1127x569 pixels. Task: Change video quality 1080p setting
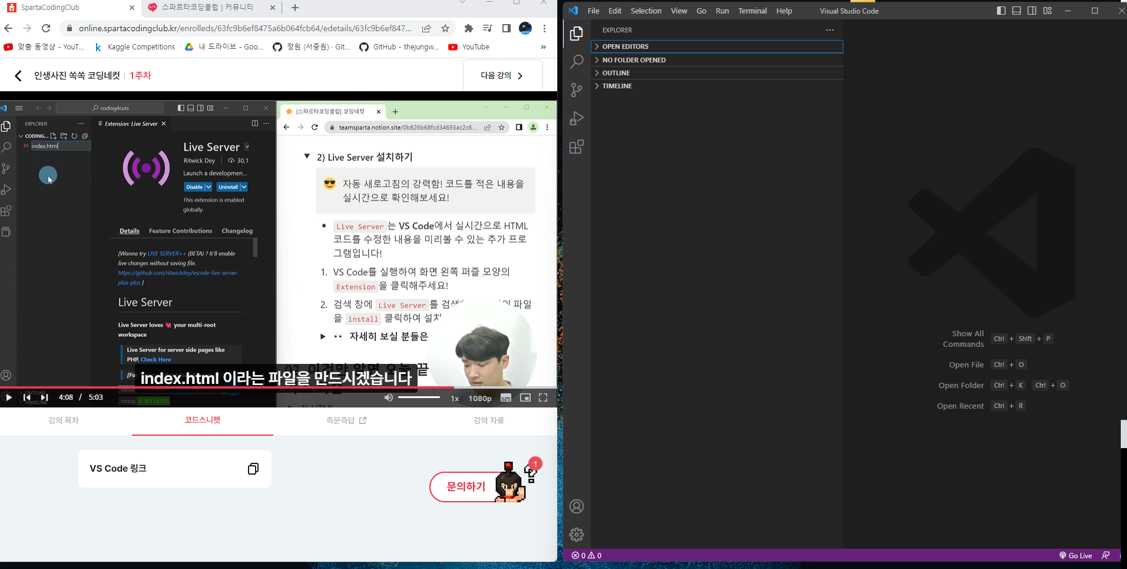coord(479,398)
